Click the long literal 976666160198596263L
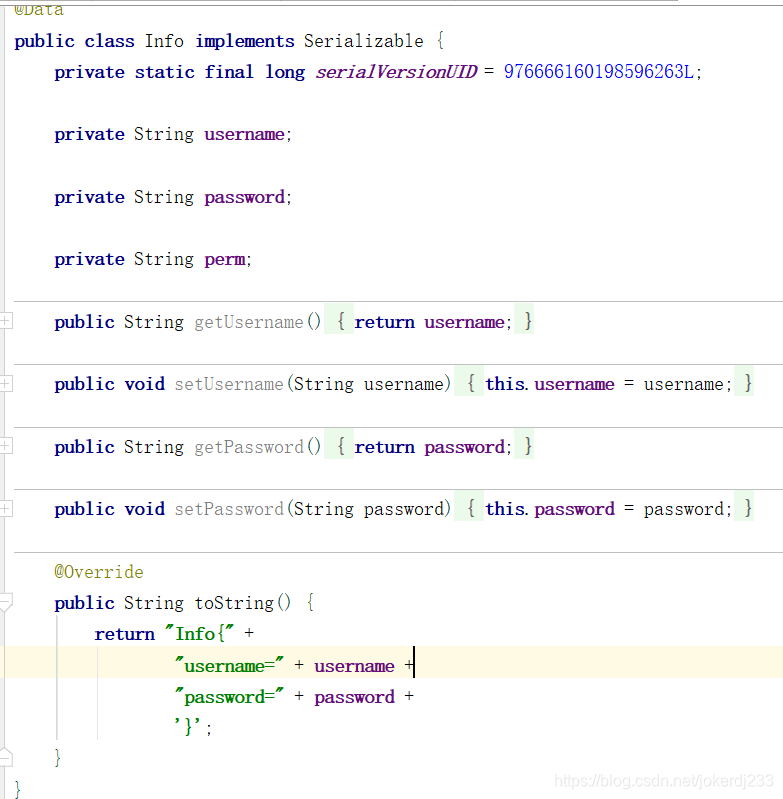 (598, 72)
